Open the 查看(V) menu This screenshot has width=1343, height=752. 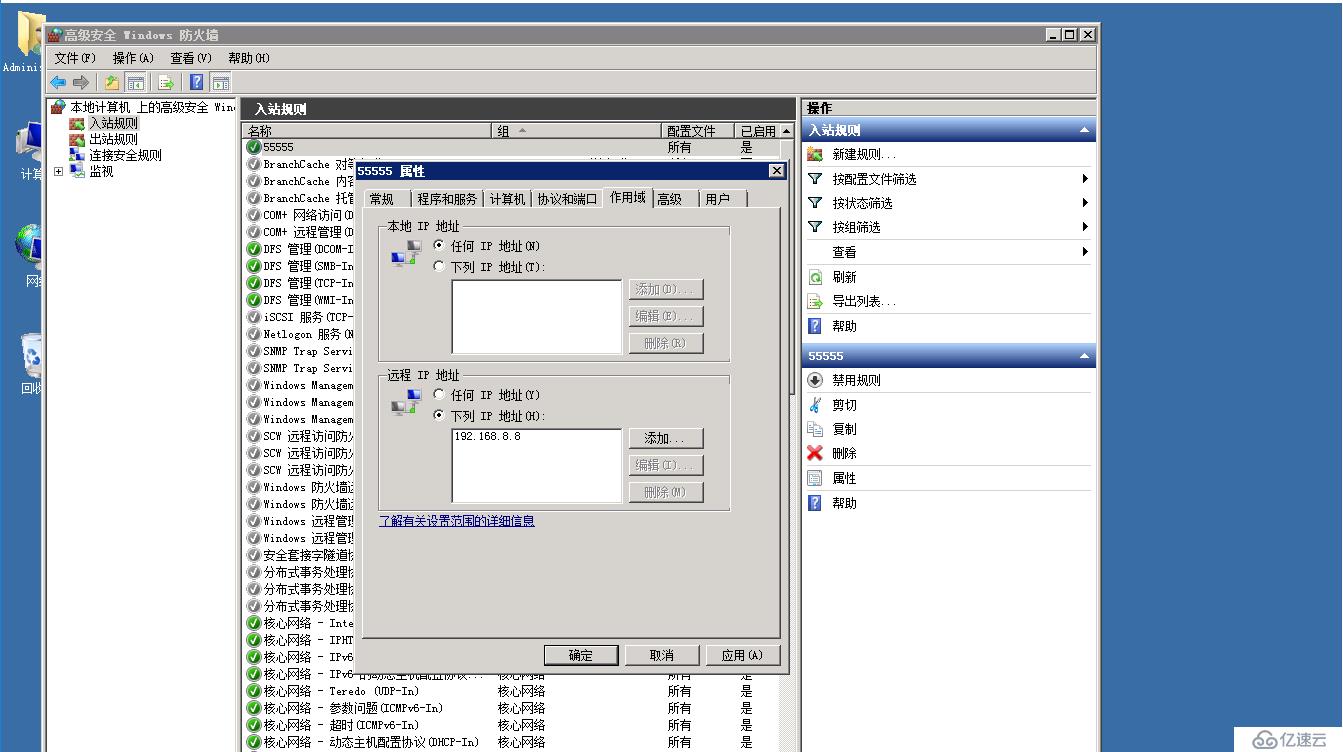coord(191,58)
